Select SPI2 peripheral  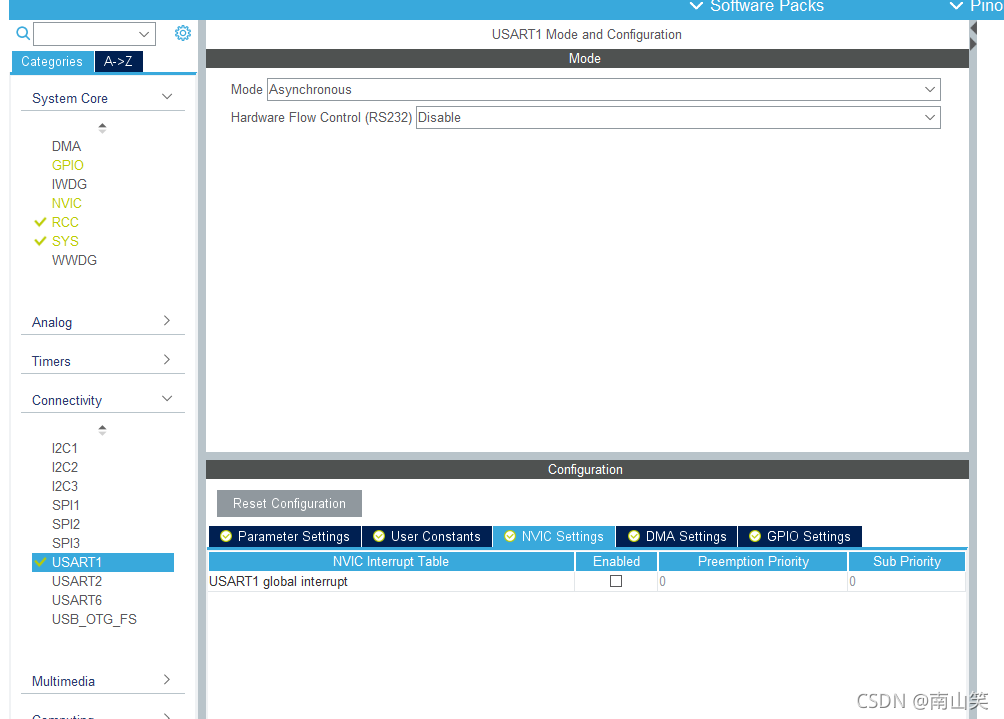[66, 524]
